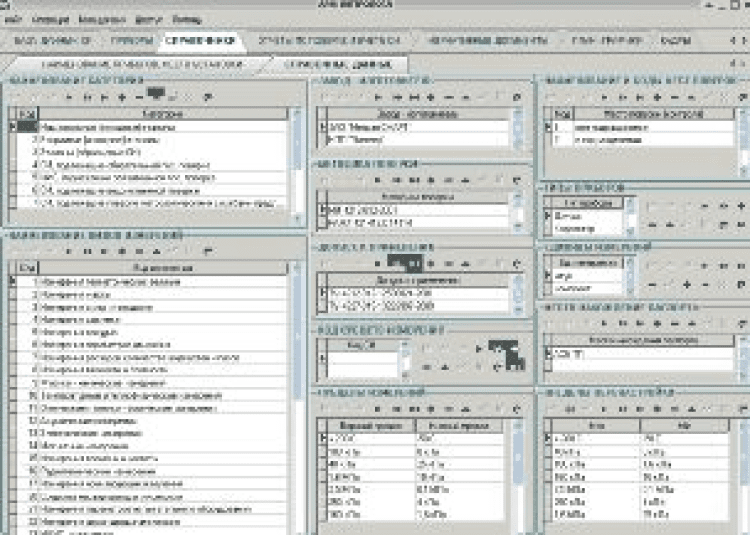Viewport: 750px width, 535px height.
Task: Add a record (+) in the Завод-изготовитель panel navigator
Action: [430, 97]
